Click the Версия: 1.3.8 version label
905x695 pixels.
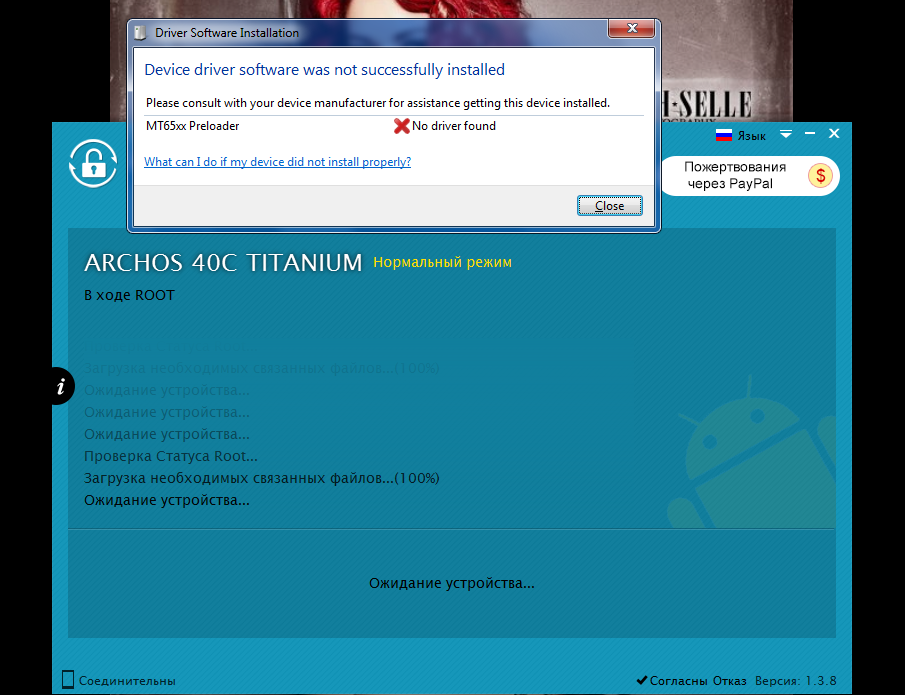[x=796, y=681]
